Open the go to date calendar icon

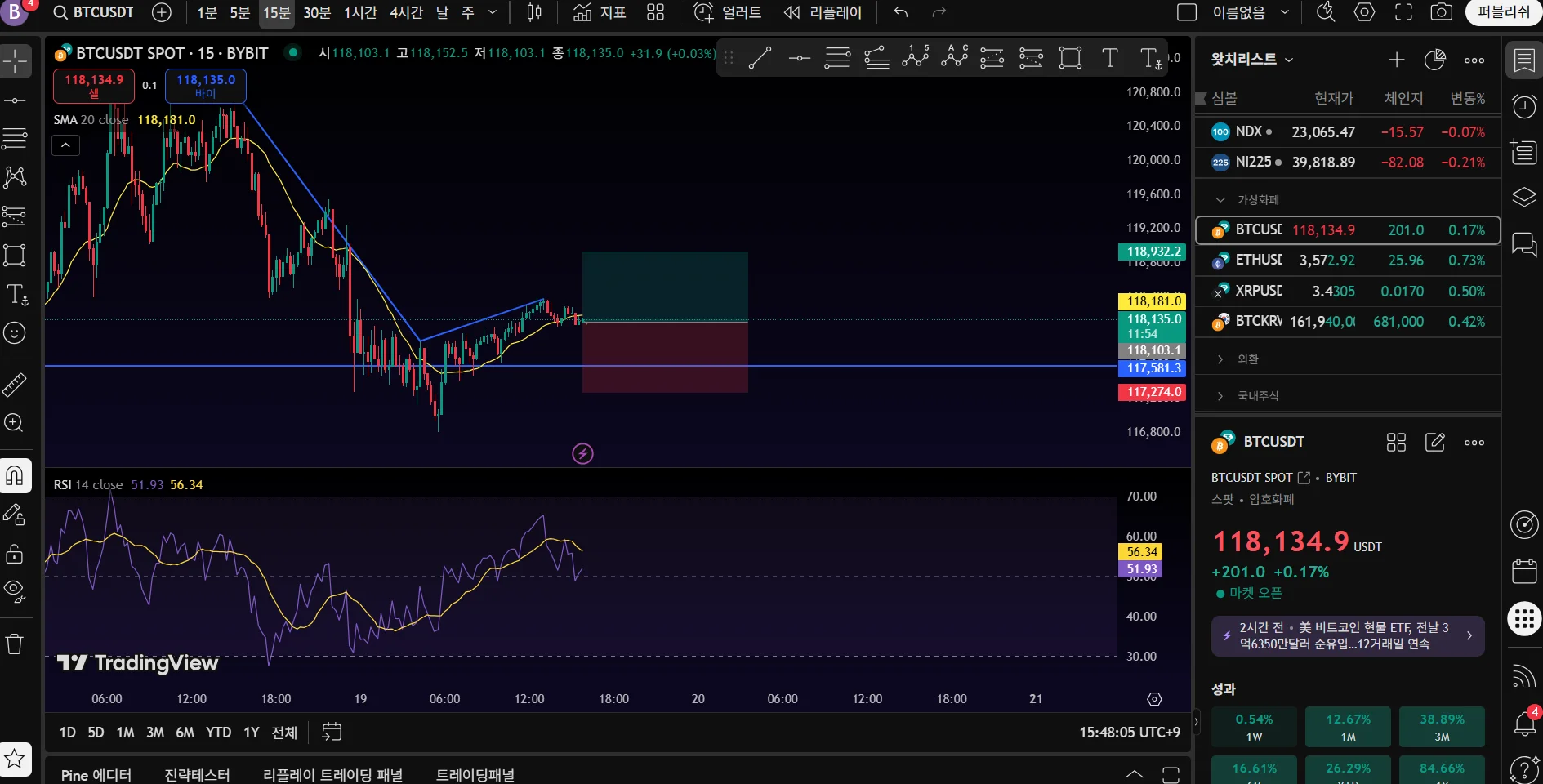[332, 732]
